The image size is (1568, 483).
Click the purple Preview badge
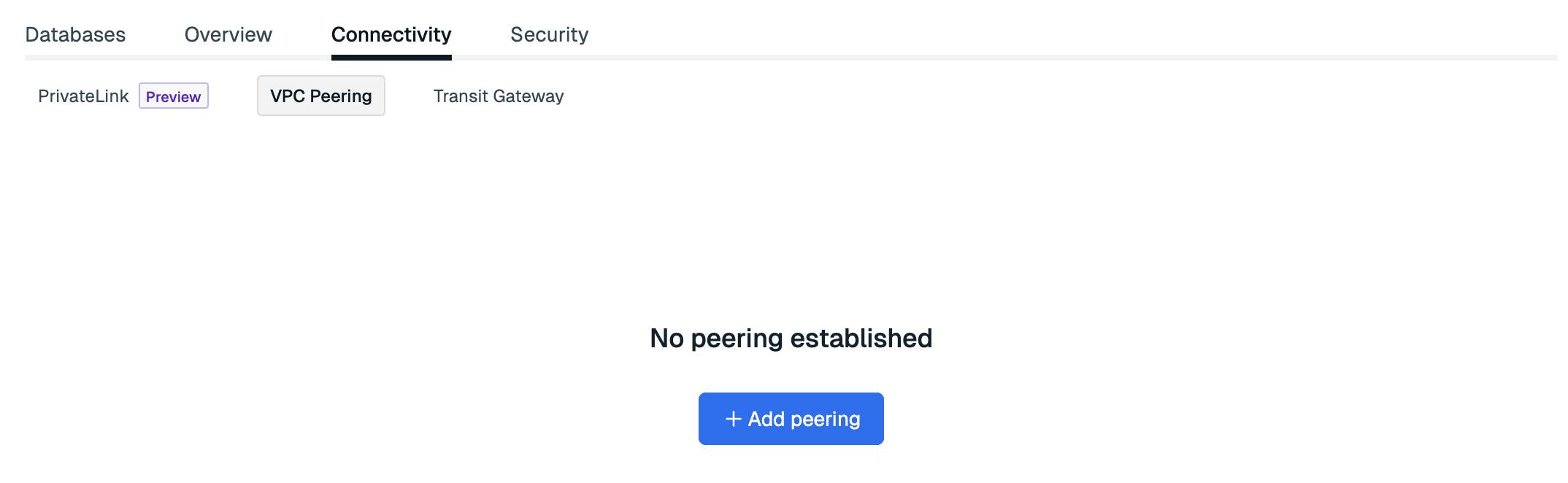[173, 96]
